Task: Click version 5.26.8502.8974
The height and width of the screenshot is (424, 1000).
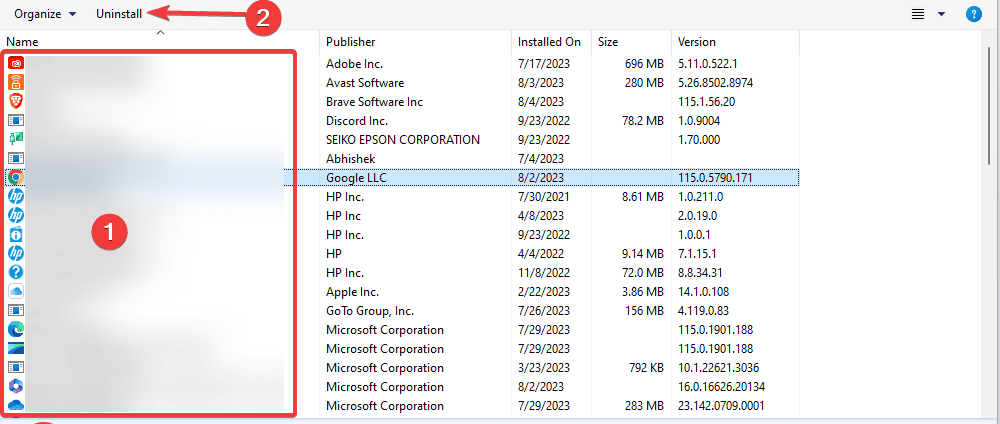Action: click(716, 83)
